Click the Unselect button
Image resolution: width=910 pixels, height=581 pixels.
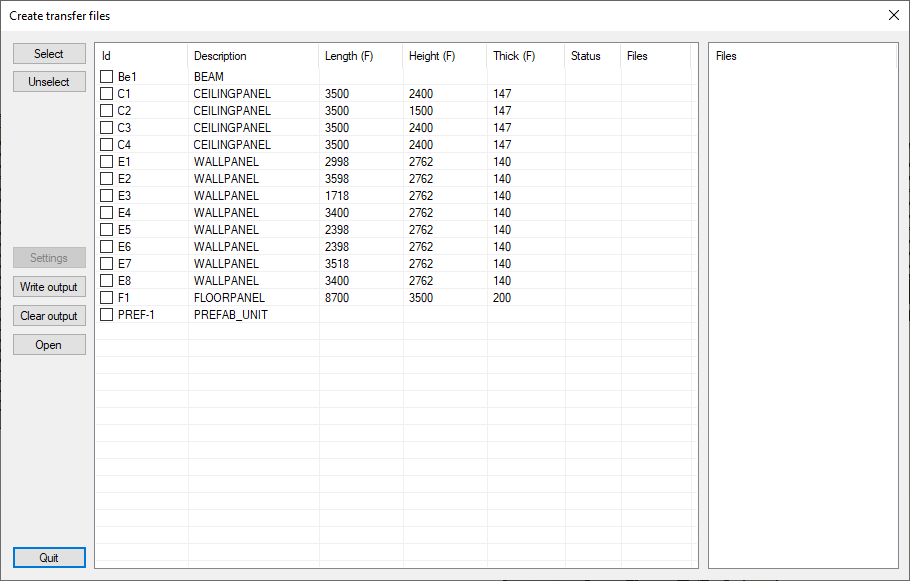point(49,82)
